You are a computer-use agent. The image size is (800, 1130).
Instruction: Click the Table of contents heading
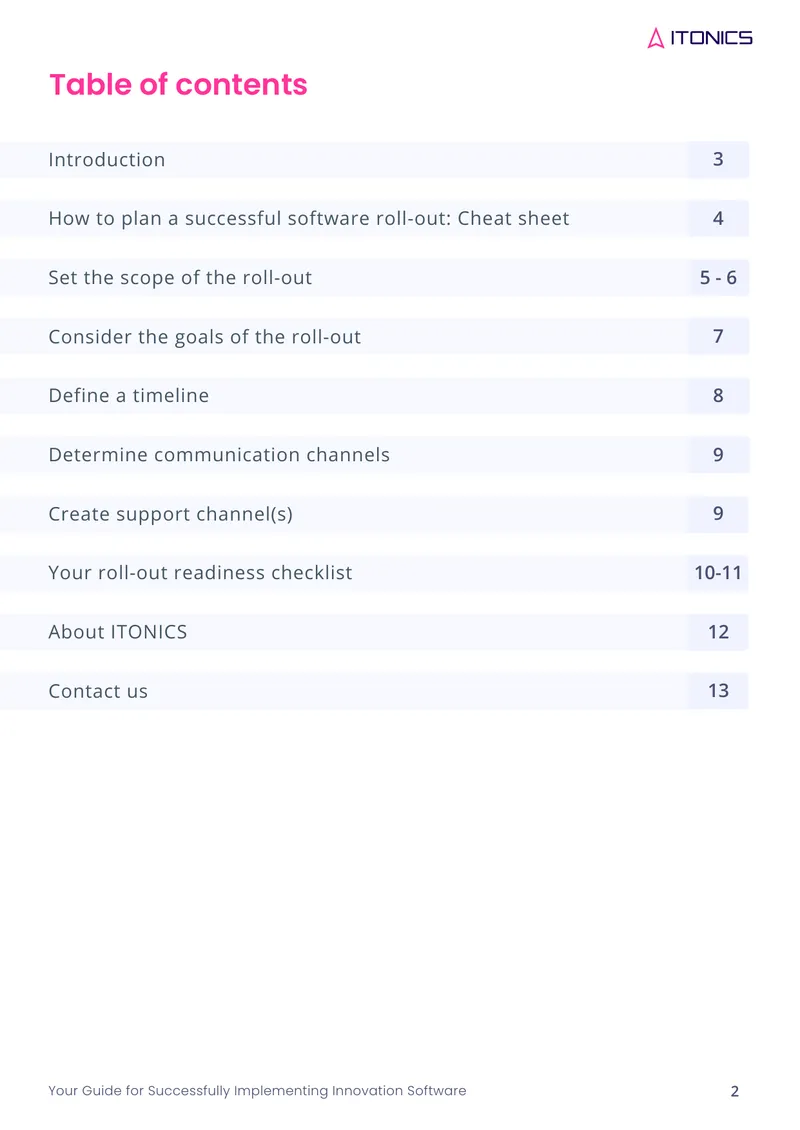(178, 84)
